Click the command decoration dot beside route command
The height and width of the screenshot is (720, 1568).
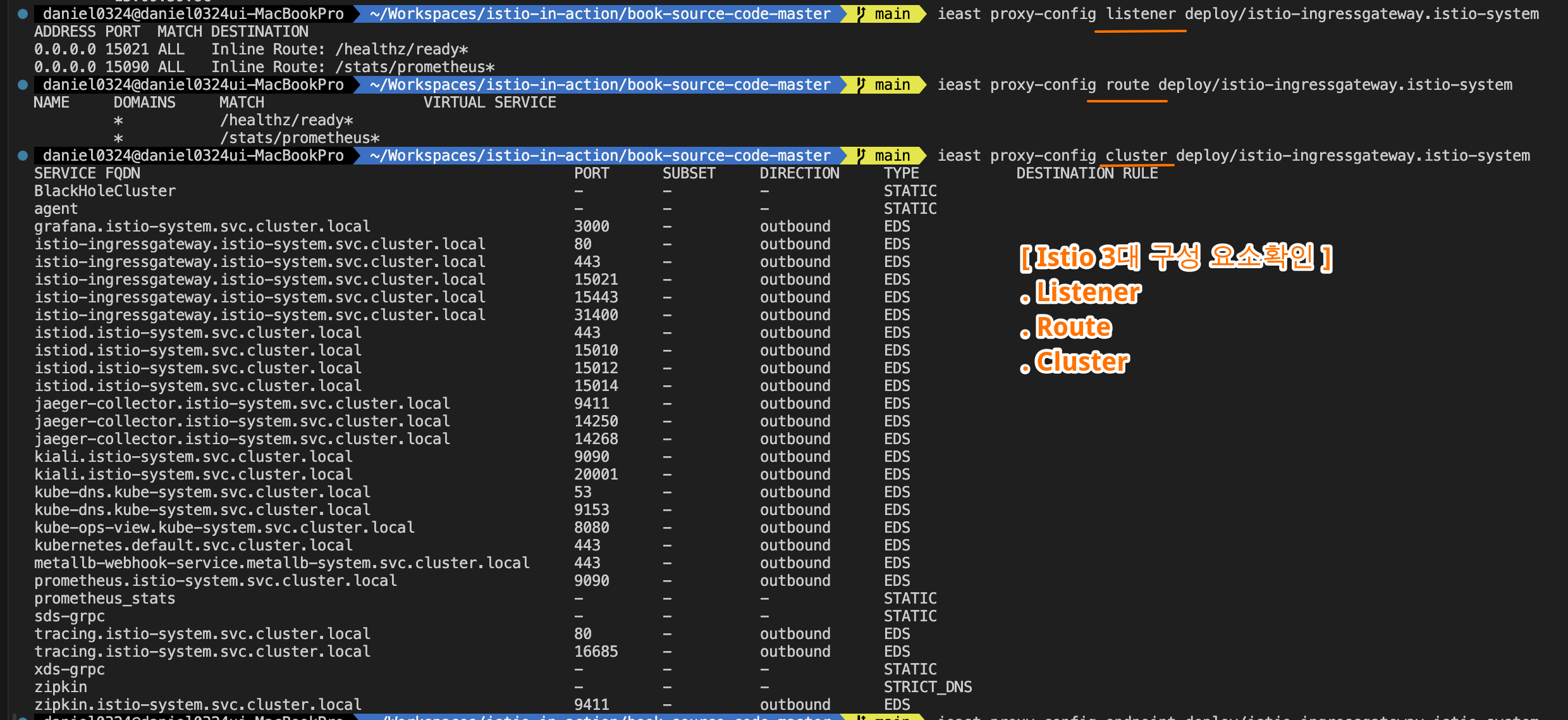pyautogui.click(x=23, y=85)
